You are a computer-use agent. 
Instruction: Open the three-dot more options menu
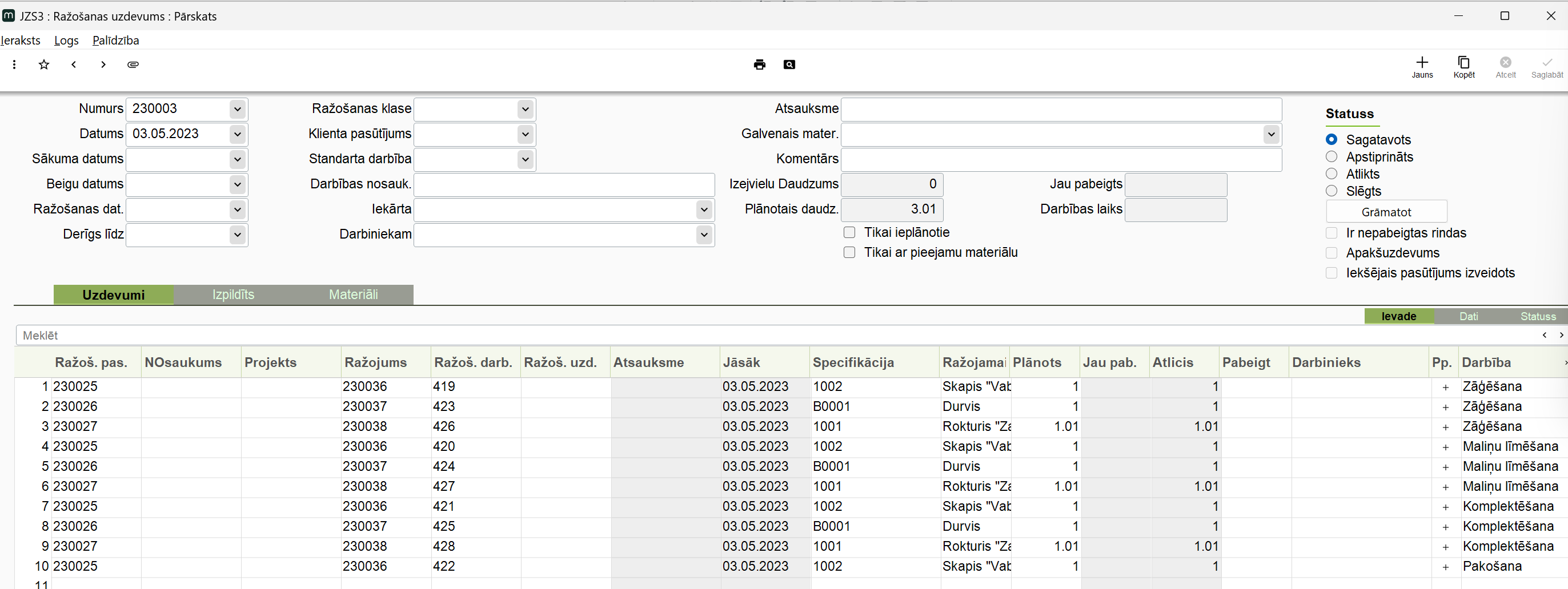(x=14, y=64)
